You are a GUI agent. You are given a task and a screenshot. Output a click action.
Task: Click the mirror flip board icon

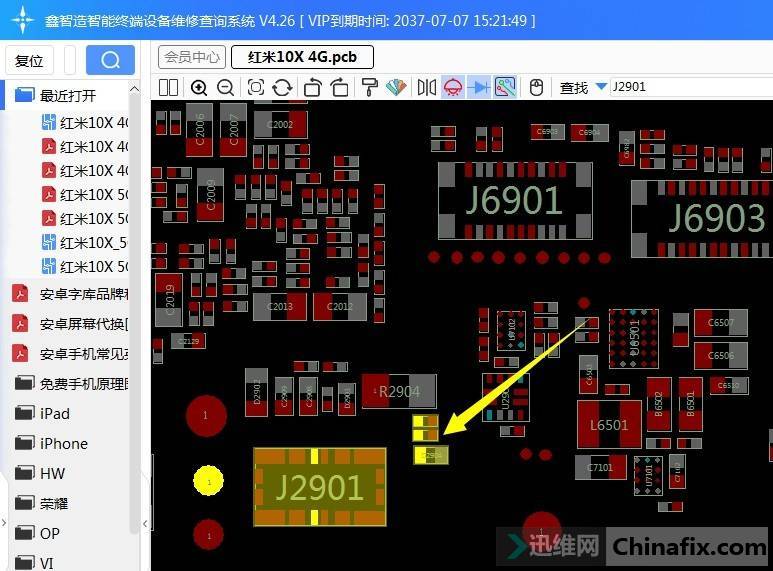[427, 87]
